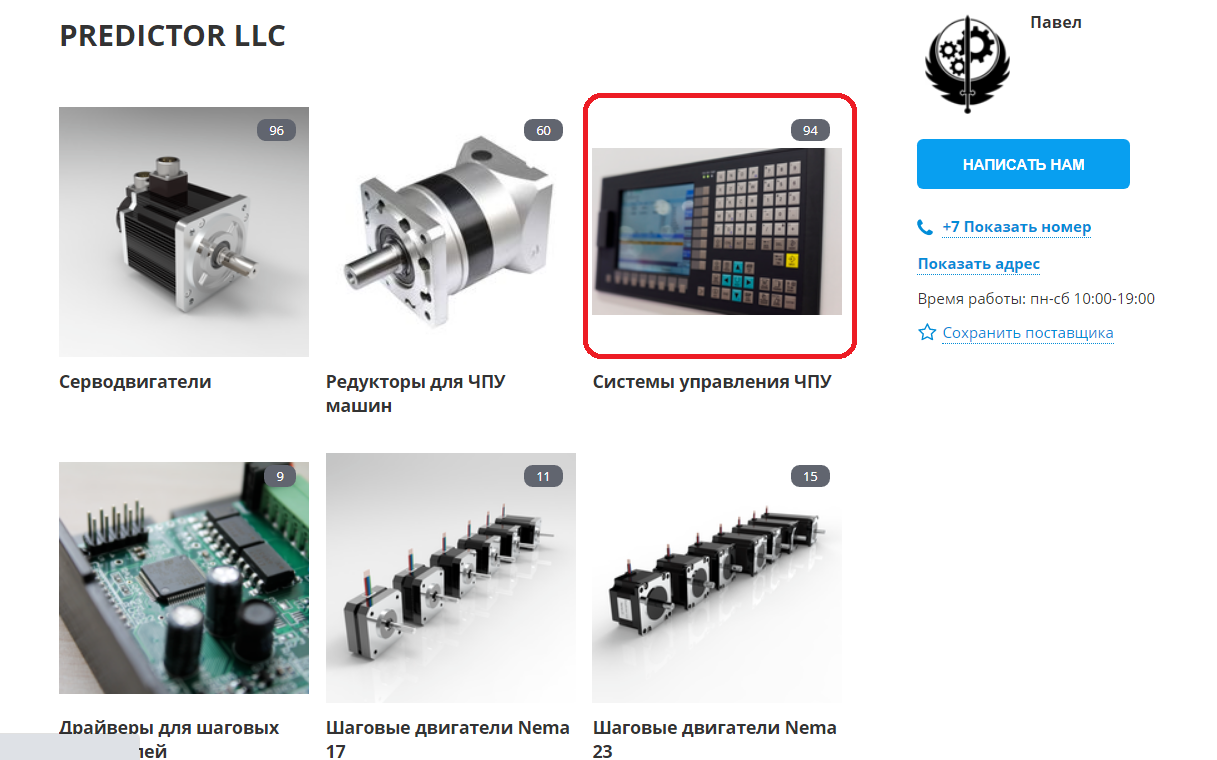The width and height of the screenshot is (1217, 760).
Task: Expand the Показать адрес link
Action: (x=979, y=264)
